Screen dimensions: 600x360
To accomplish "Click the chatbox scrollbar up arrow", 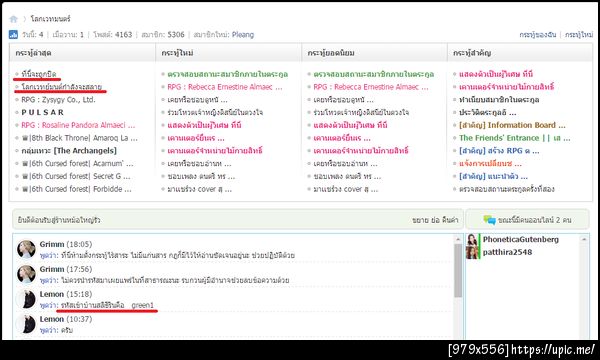I will tap(458, 239).
